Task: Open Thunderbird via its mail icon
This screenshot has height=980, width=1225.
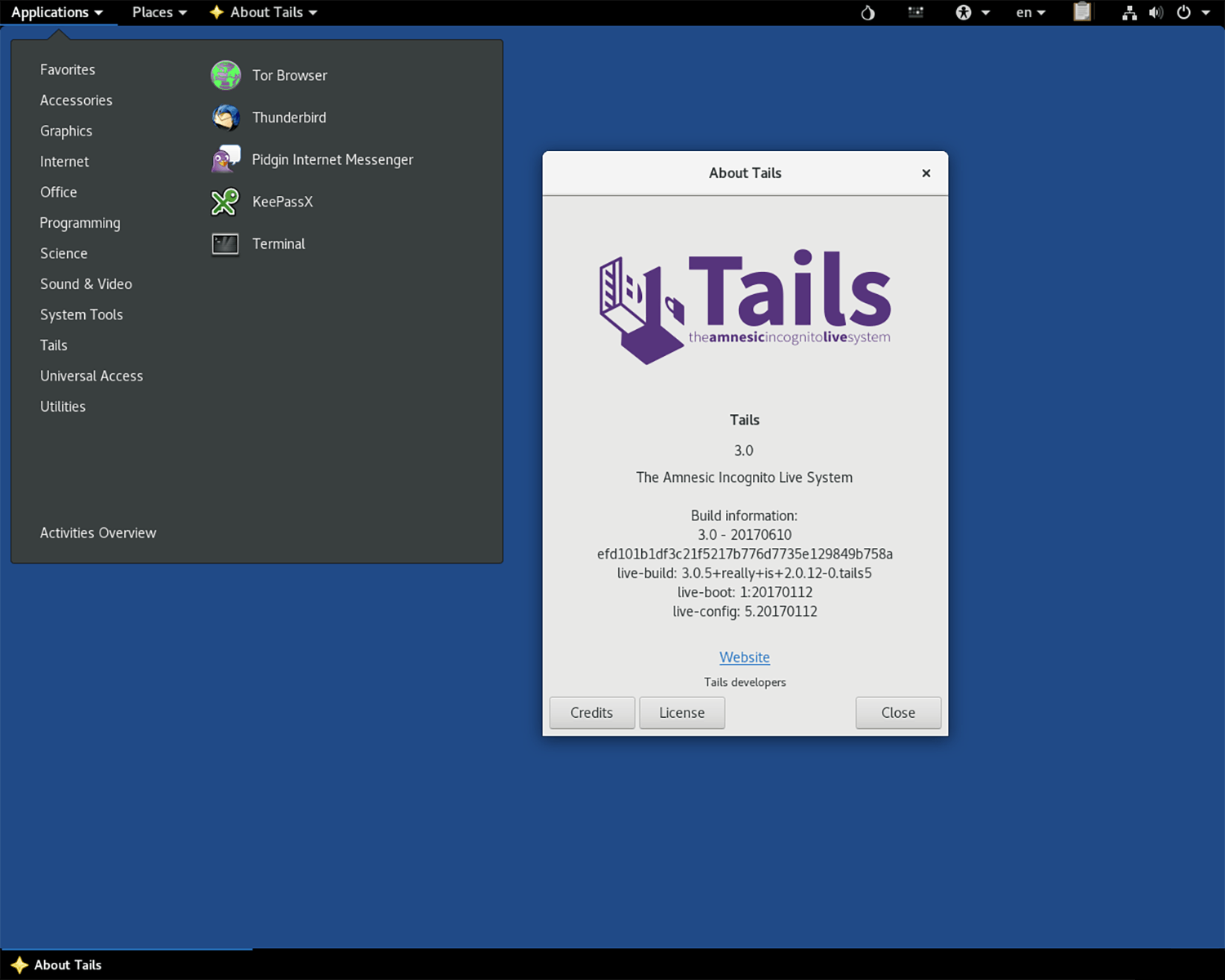Action: click(x=225, y=118)
